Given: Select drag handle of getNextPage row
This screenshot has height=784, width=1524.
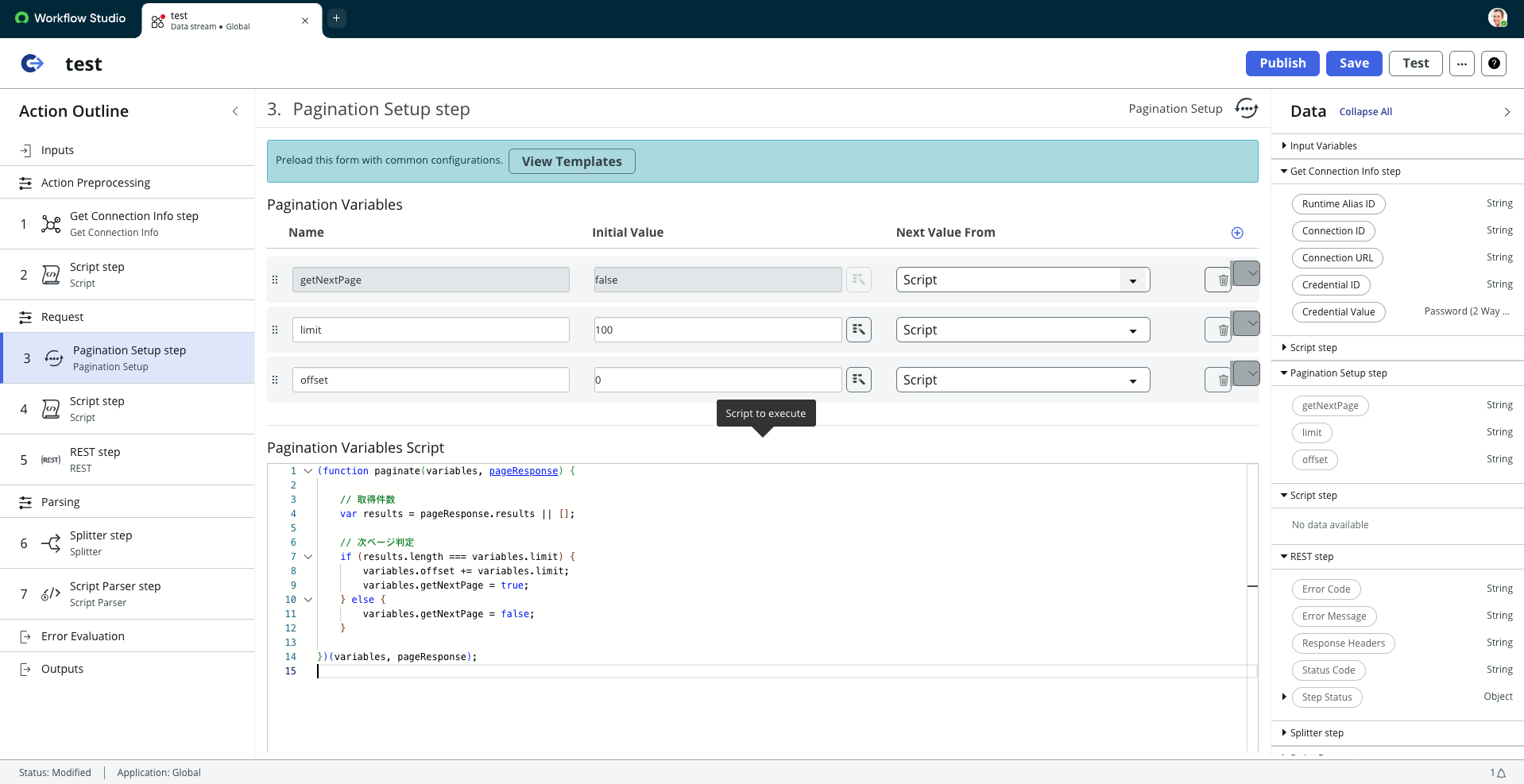Looking at the screenshot, I should 275,280.
